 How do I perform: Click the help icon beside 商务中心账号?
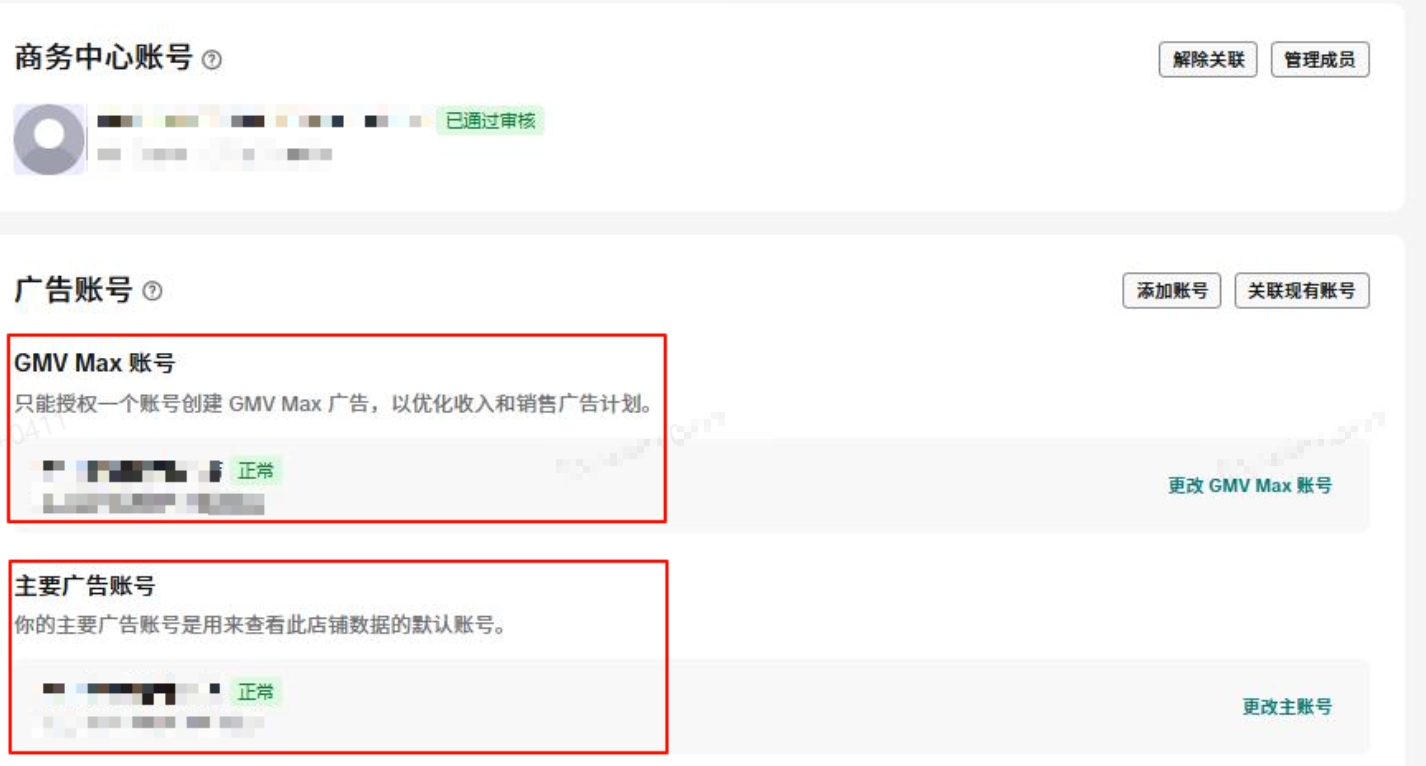coord(211,60)
